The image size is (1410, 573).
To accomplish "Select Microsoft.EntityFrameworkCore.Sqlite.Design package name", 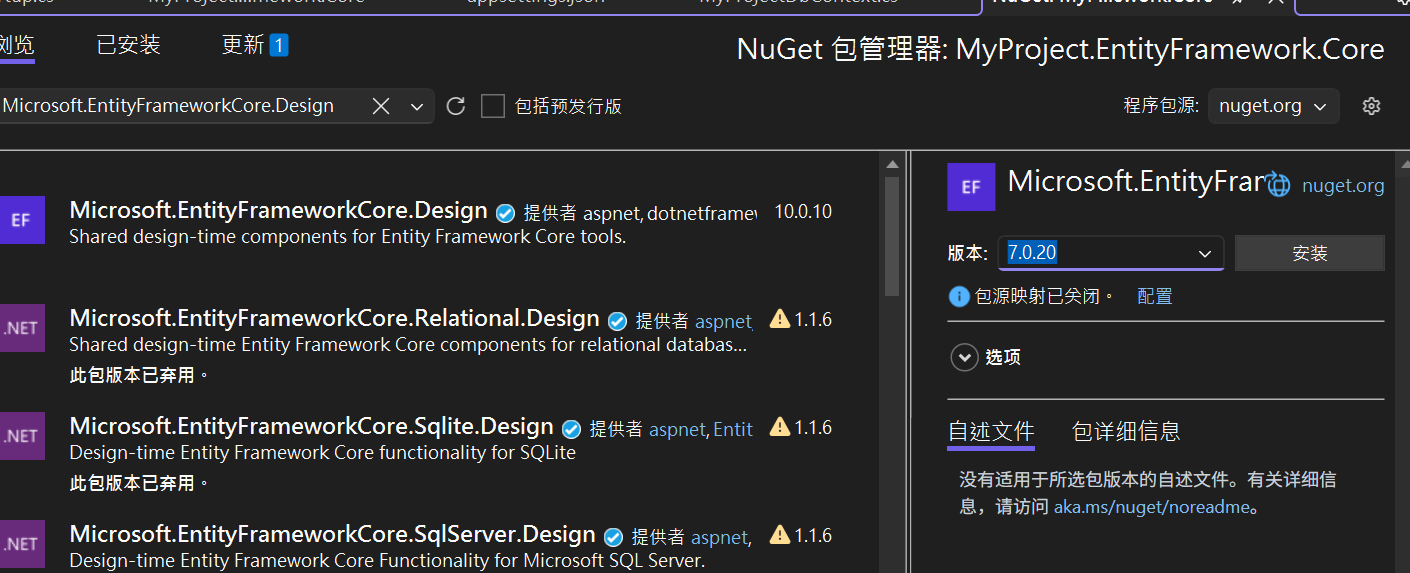I will click(x=311, y=427).
